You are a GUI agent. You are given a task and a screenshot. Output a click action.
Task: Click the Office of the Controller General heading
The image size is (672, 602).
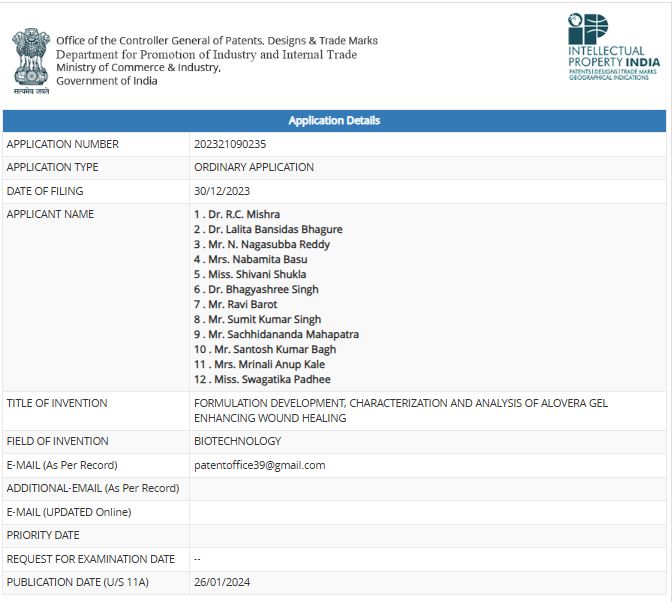(x=217, y=41)
